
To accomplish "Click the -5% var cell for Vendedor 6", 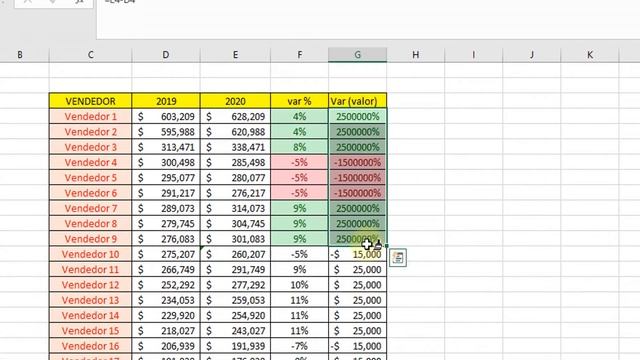I will point(299,193).
